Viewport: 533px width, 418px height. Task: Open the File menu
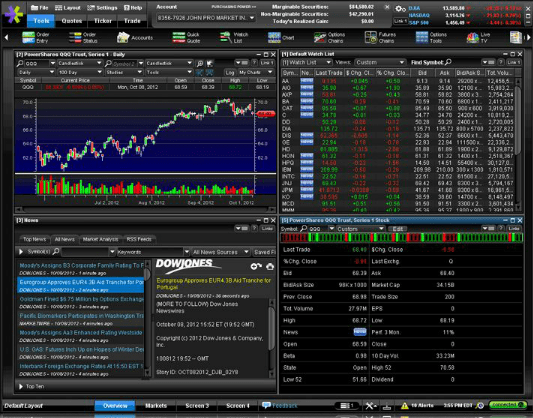click(x=39, y=8)
